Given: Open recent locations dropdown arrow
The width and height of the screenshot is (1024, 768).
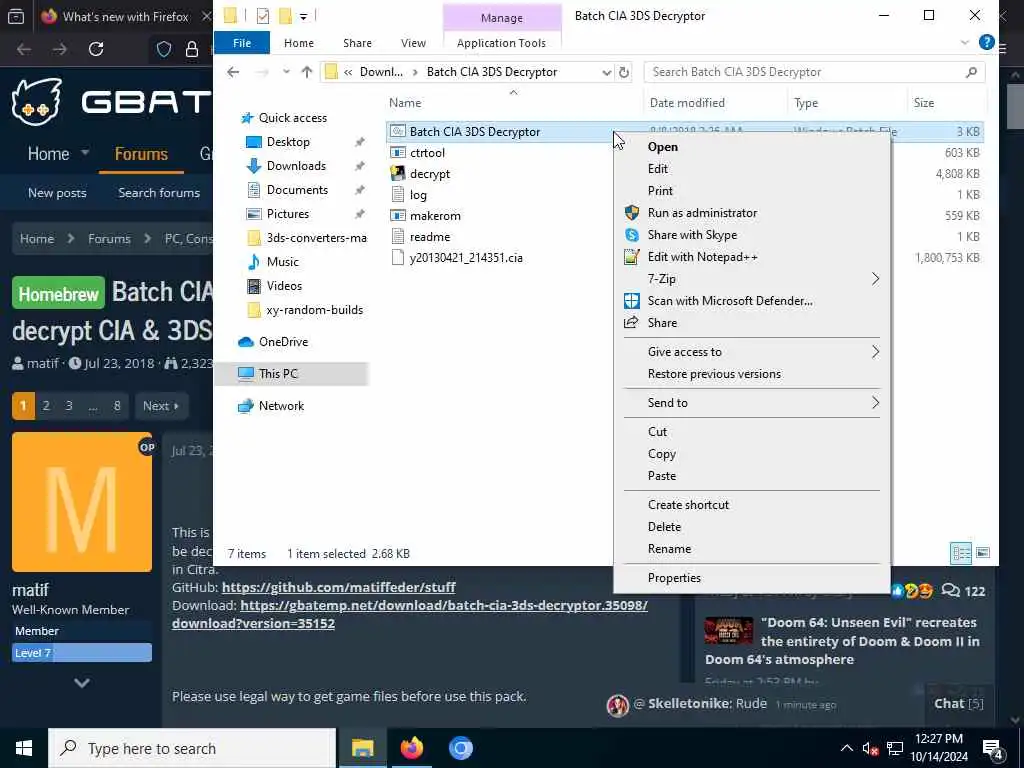Looking at the screenshot, I should click(286, 72).
